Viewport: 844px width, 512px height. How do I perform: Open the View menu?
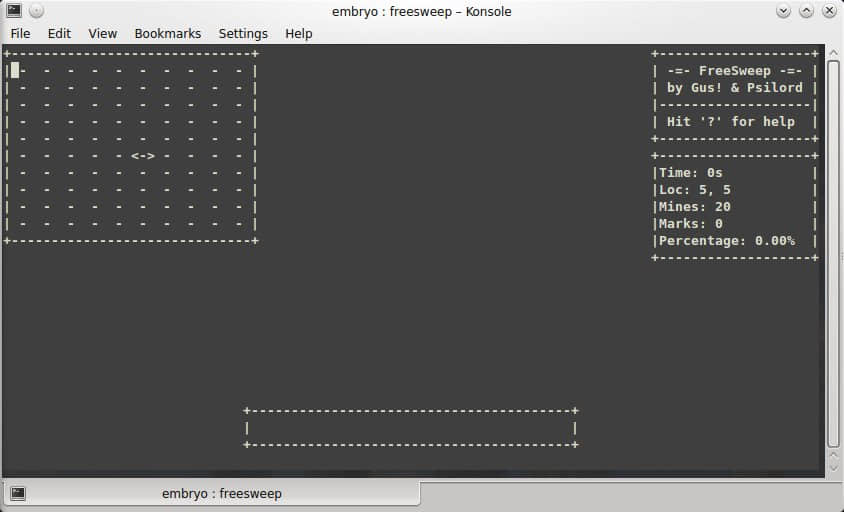(102, 33)
